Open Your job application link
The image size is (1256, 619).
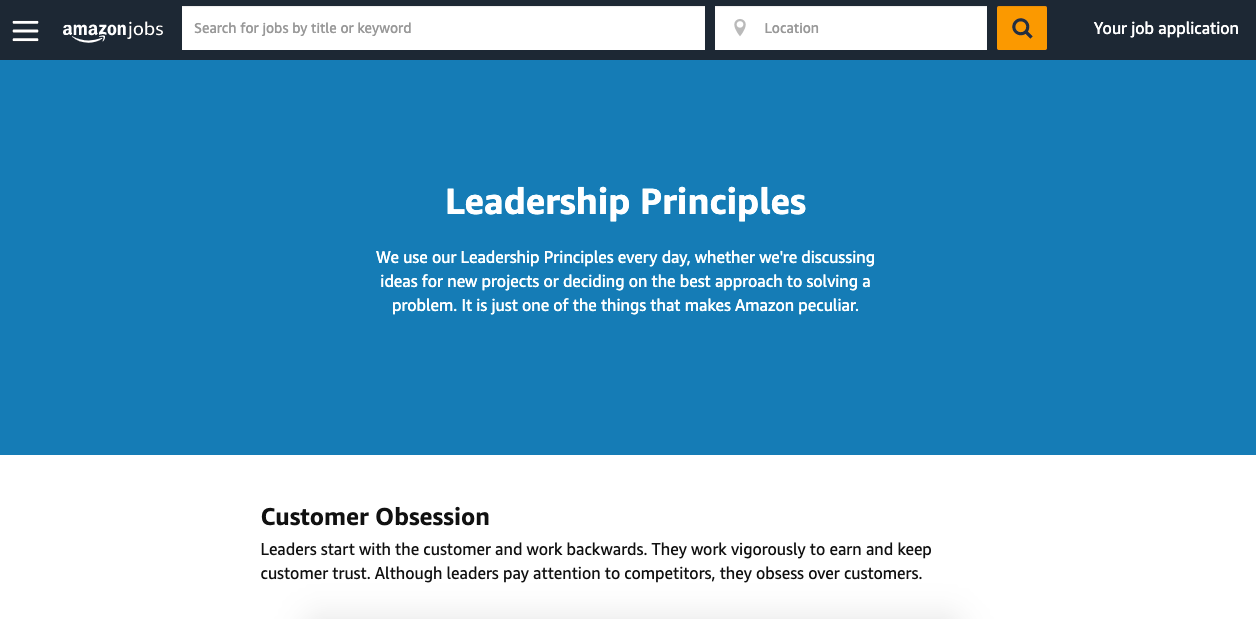(1166, 28)
